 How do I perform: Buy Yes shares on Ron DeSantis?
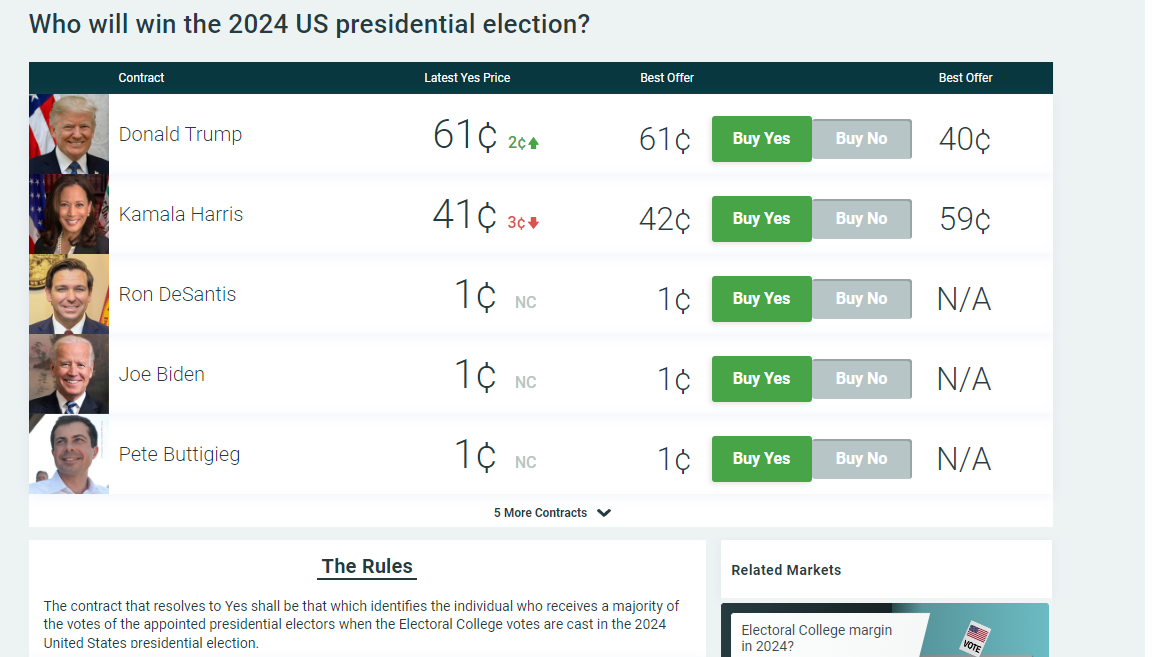point(761,299)
